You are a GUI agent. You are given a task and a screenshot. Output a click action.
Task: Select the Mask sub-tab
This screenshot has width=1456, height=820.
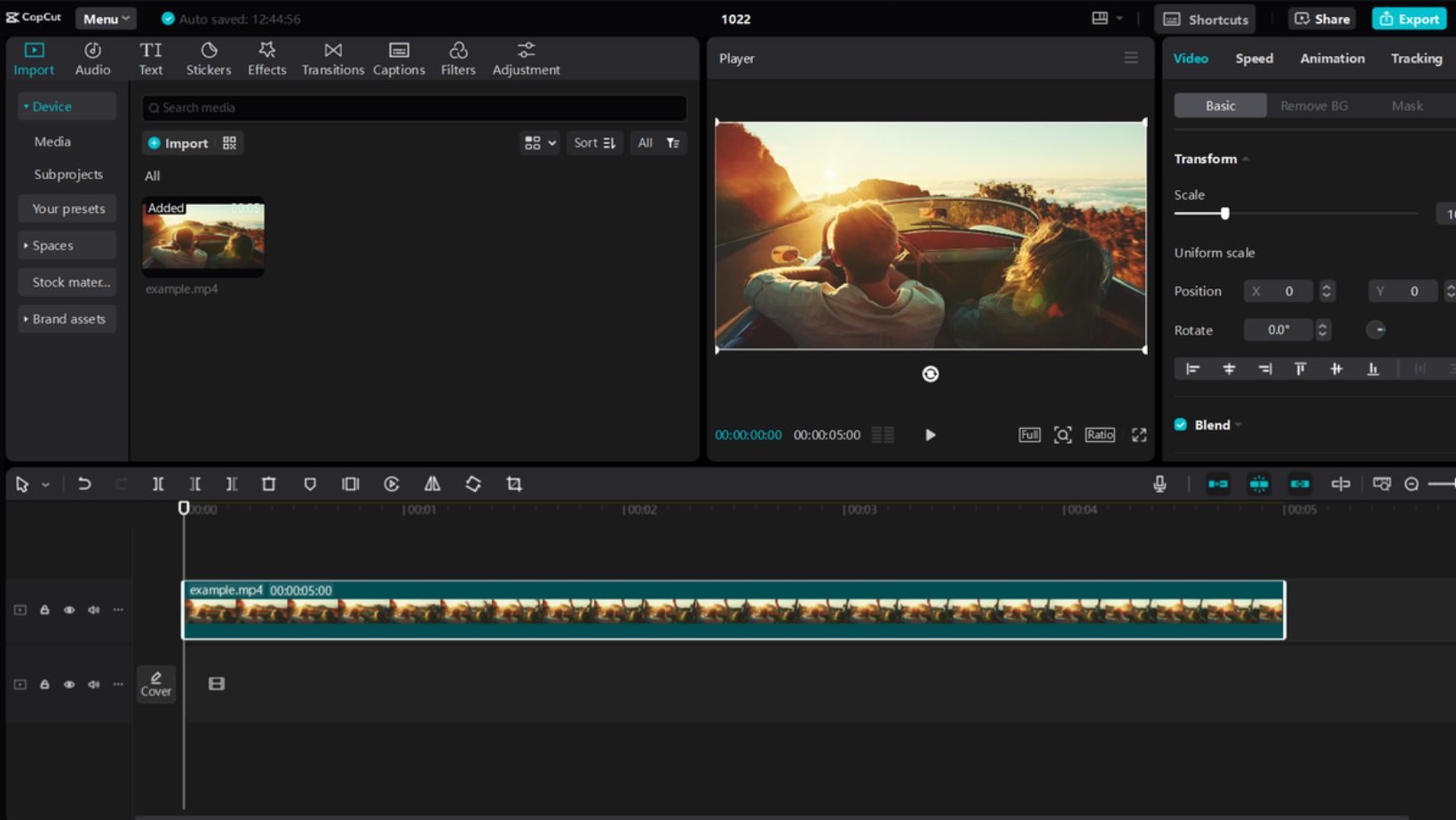[x=1407, y=106]
